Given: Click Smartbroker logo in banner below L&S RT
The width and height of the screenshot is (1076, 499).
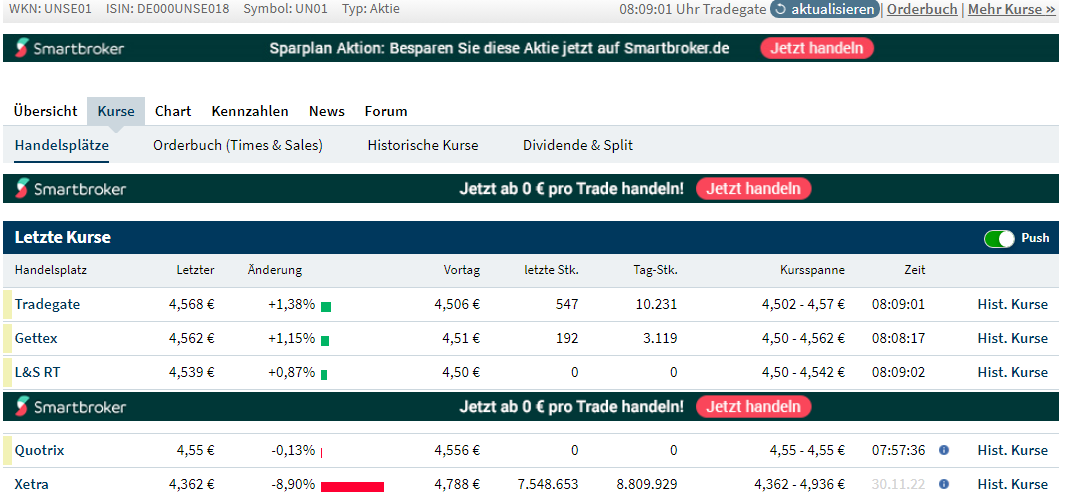Looking at the screenshot, I should 70,407.
